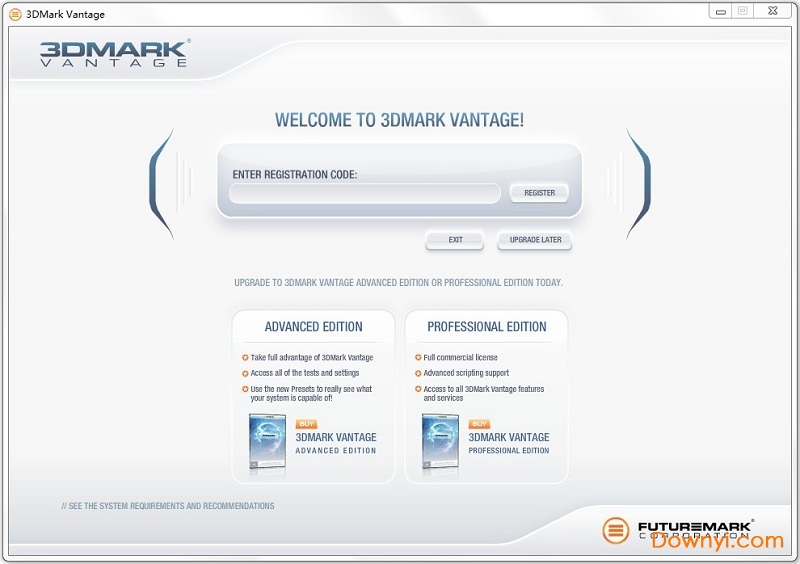Select the Professional Edition box art image
Image resolution: width=800 pixels, height=564 pixels.
[440, 441]
